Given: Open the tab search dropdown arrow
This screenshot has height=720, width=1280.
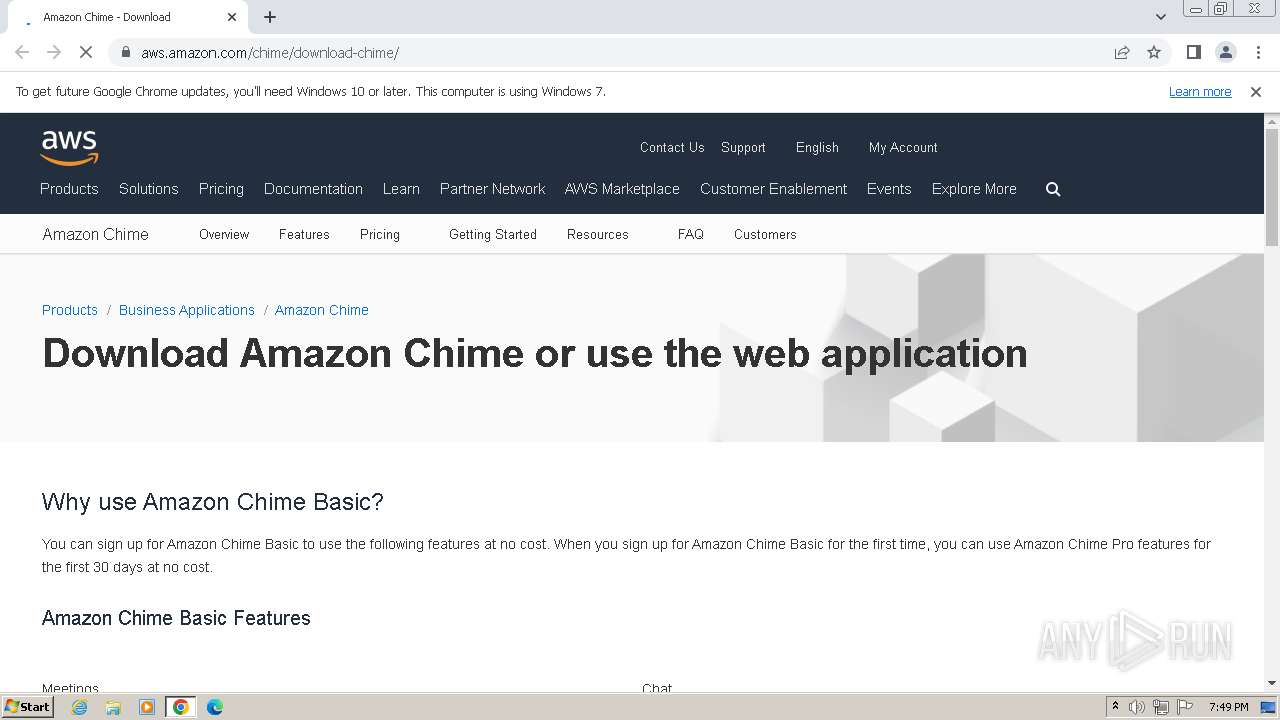Looking at the screenshot, I should pos(1161,17).
